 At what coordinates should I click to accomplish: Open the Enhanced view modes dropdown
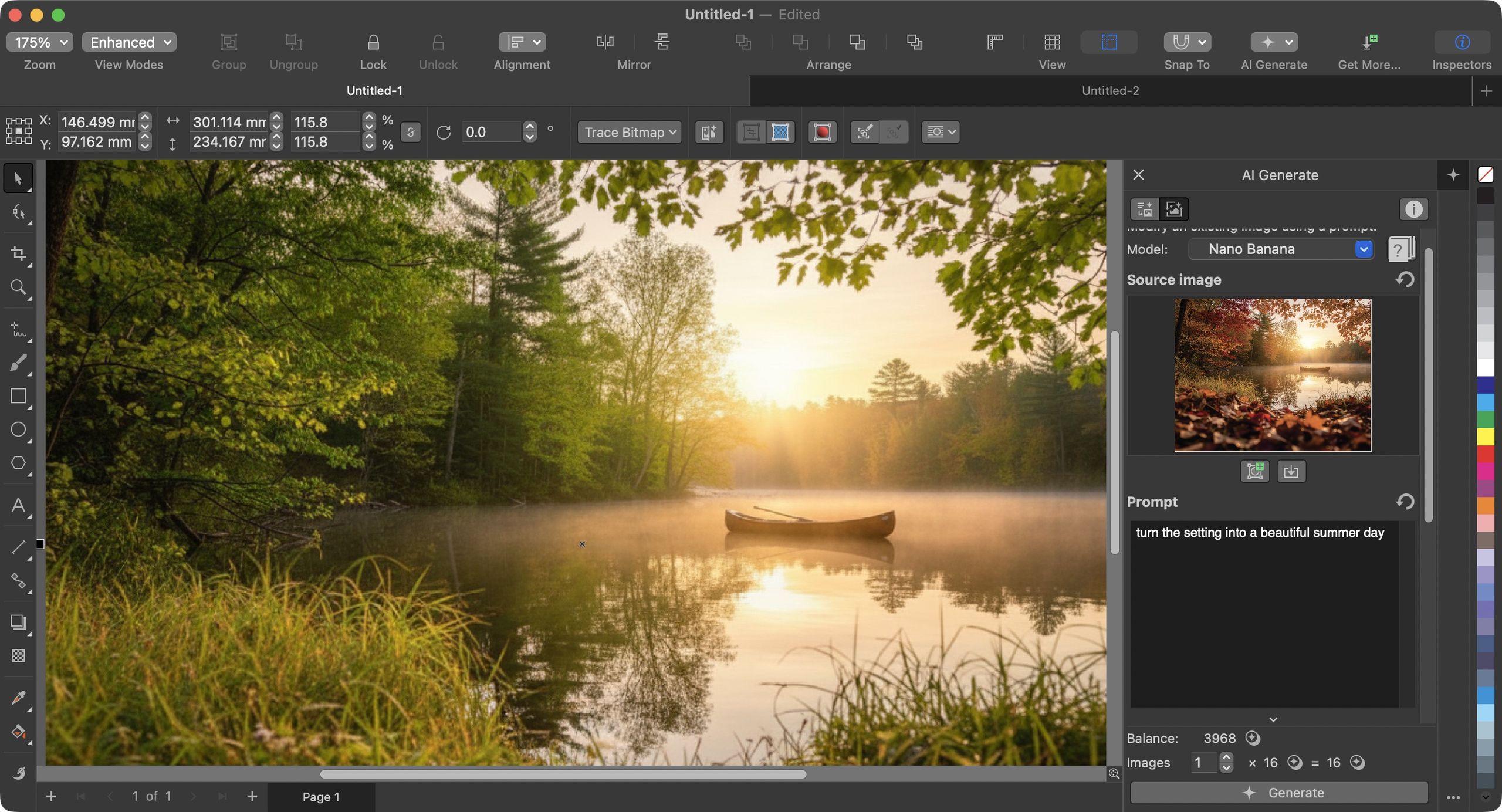[128, 42]
